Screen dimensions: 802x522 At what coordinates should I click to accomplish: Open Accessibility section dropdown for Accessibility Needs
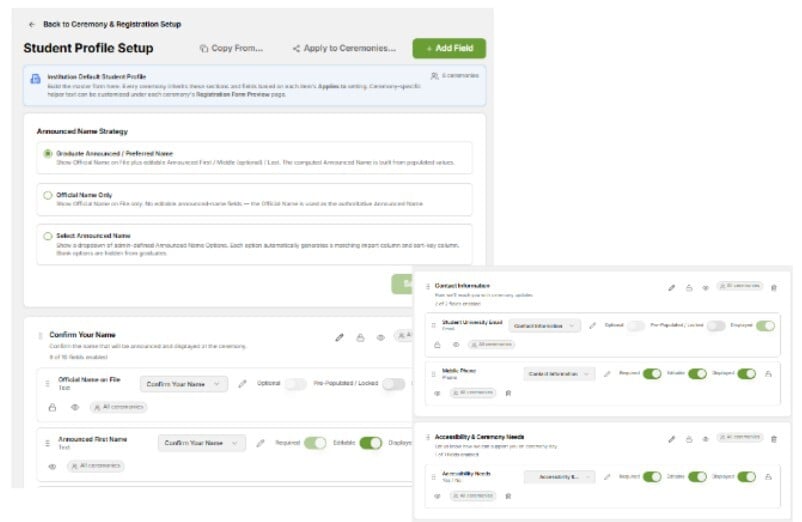[x=559, y=476]
